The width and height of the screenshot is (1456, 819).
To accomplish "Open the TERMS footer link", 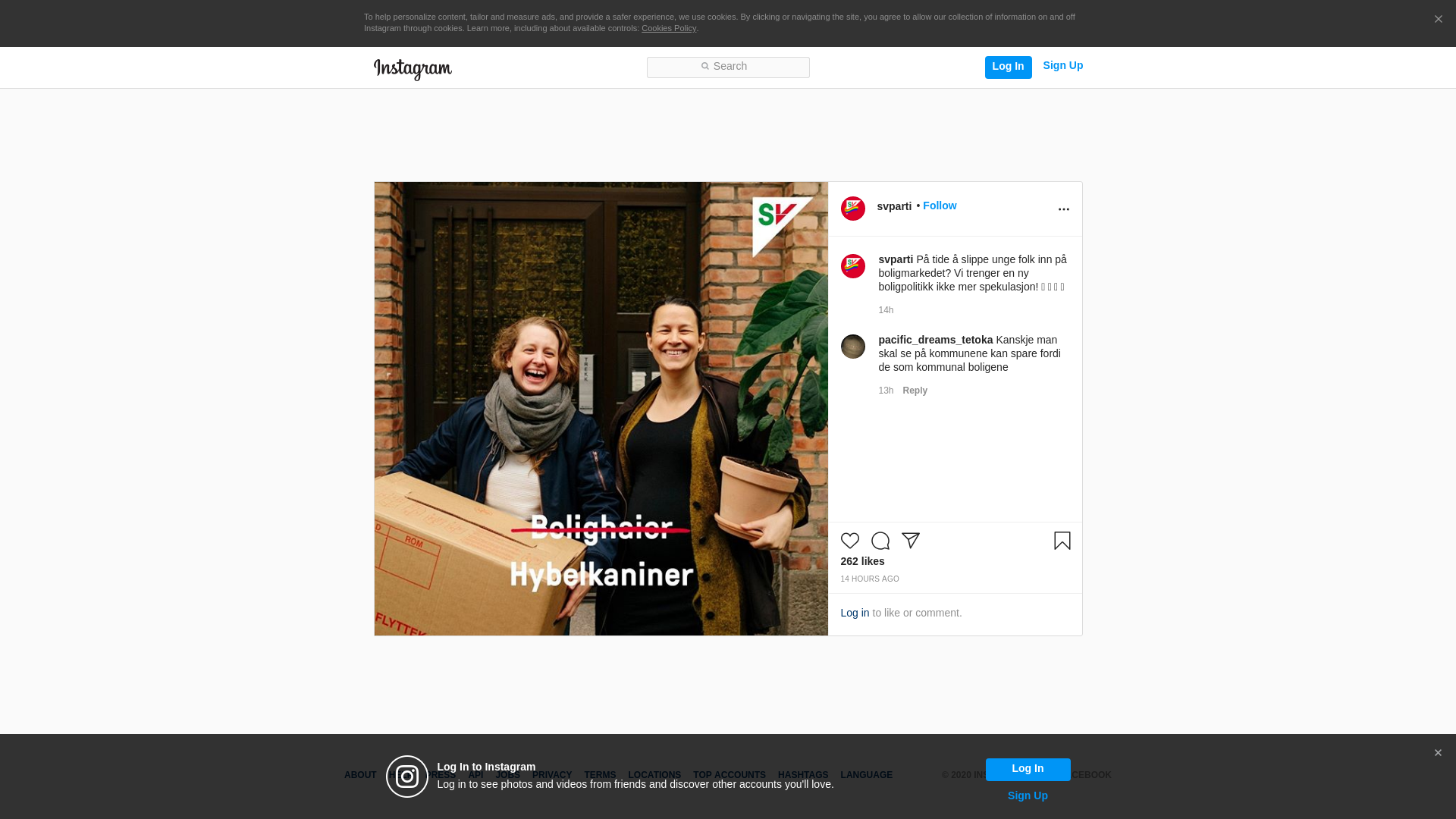I will coord(600,775).
